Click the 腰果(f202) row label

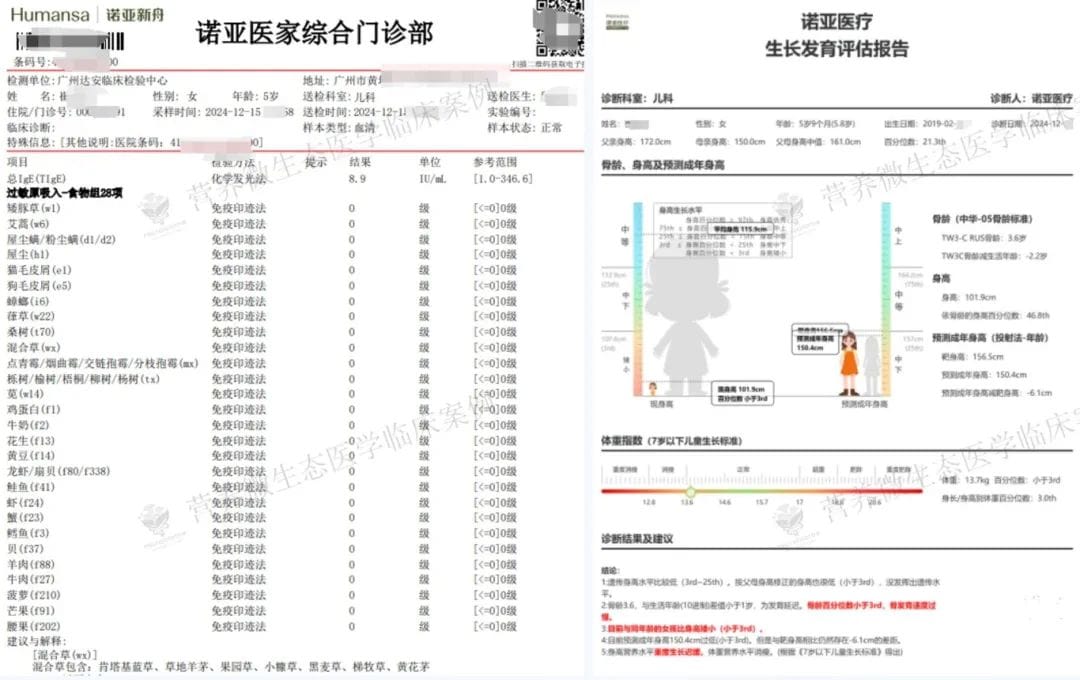coord(34,626)
